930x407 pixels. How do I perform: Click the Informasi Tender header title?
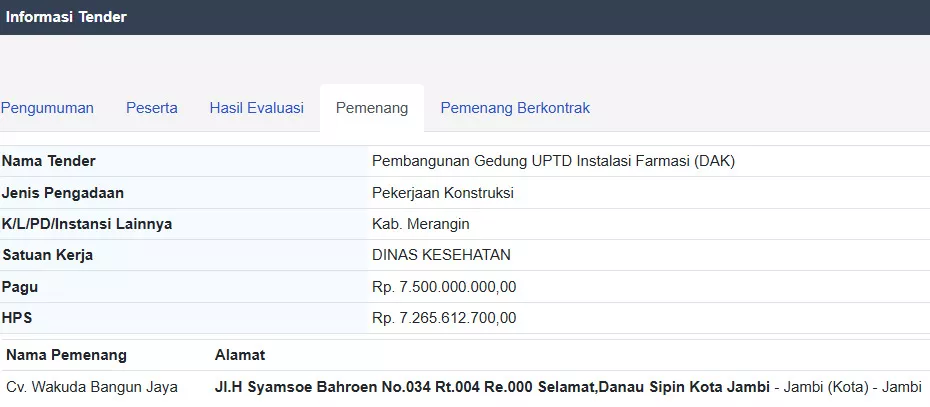pos(66,17)
